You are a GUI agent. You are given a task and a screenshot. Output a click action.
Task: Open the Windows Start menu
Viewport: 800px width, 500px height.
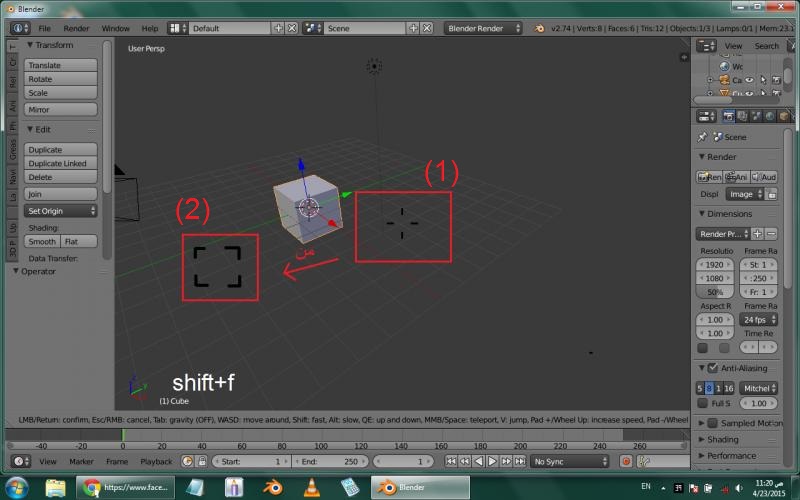tap(17, 487)
